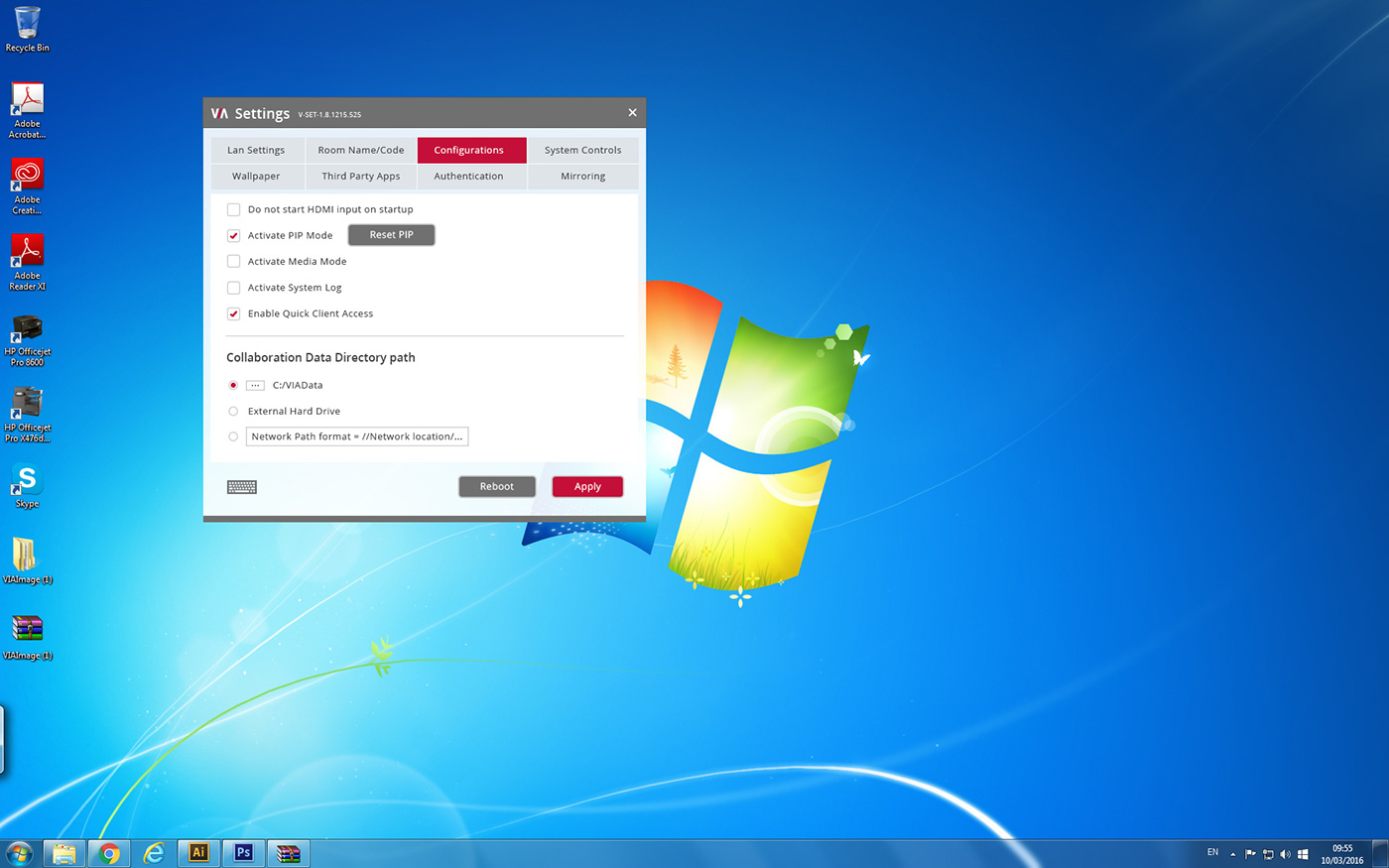The height and width of the screenshot is (868, 1389).
Task: Click the version text V-SET-1.8.1215.525
Action: click(x=329, y=115)
